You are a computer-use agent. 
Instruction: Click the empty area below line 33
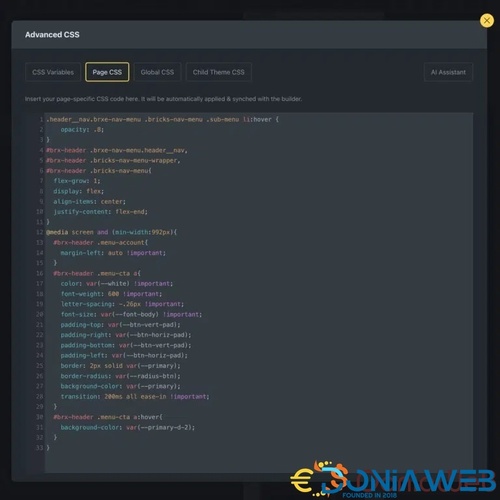coord(259,462)
